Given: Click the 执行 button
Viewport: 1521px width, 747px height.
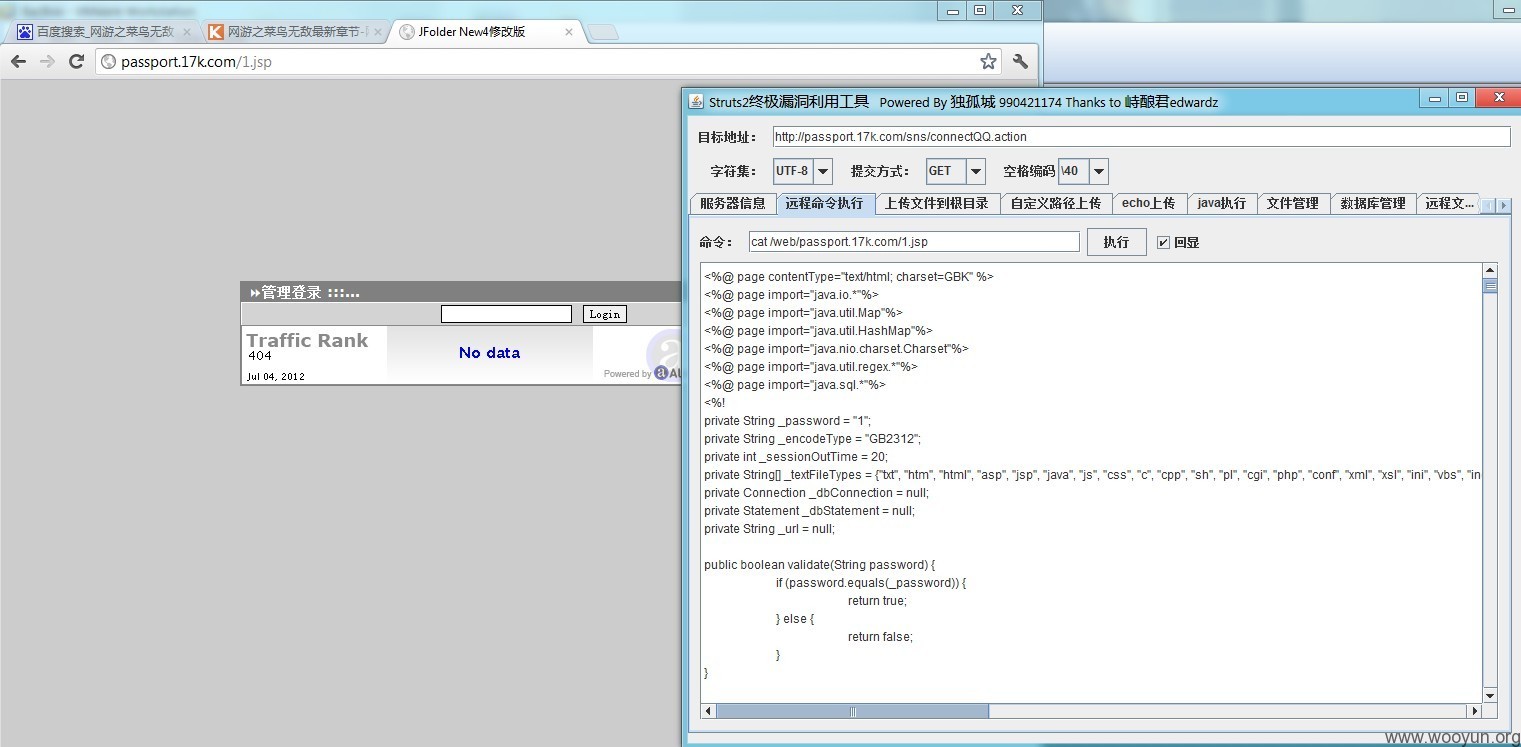Looking at the screenshot, I should tap(1116, 242).
